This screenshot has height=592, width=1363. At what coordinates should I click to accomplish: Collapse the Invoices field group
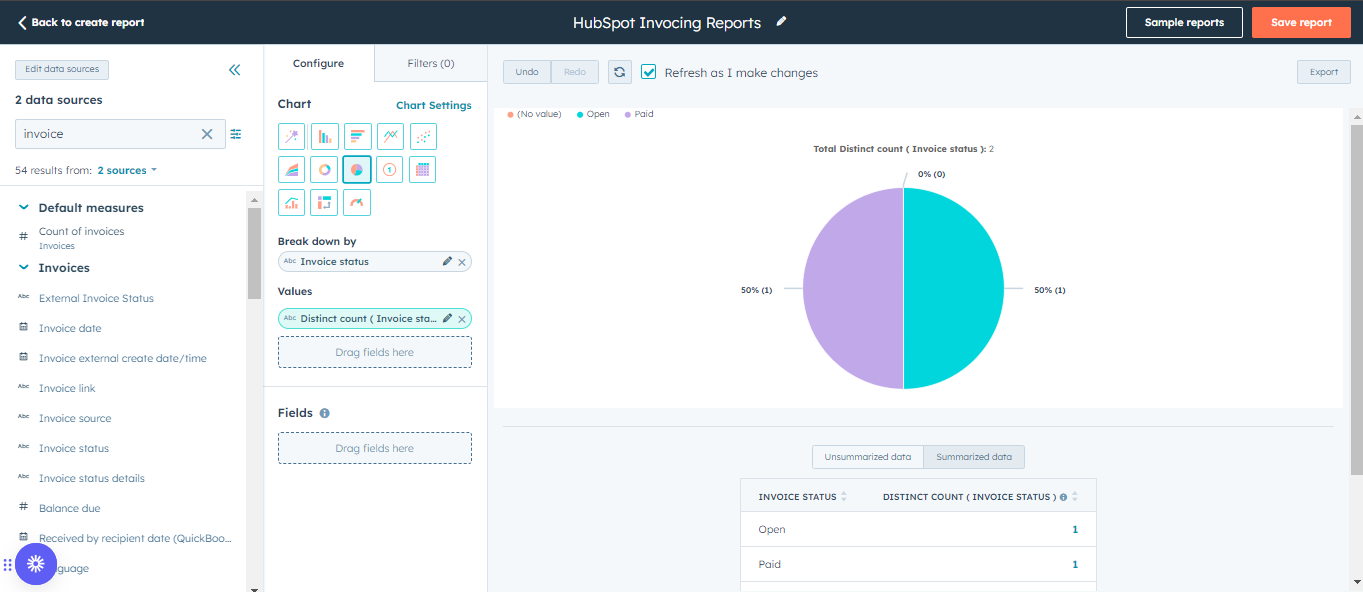22,267
